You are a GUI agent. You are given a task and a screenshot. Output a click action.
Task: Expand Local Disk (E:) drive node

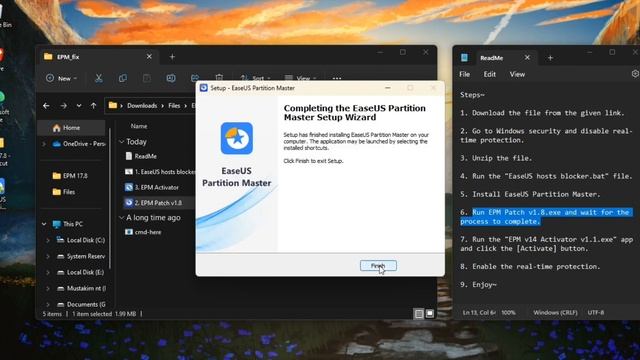[x=48, y=272]
